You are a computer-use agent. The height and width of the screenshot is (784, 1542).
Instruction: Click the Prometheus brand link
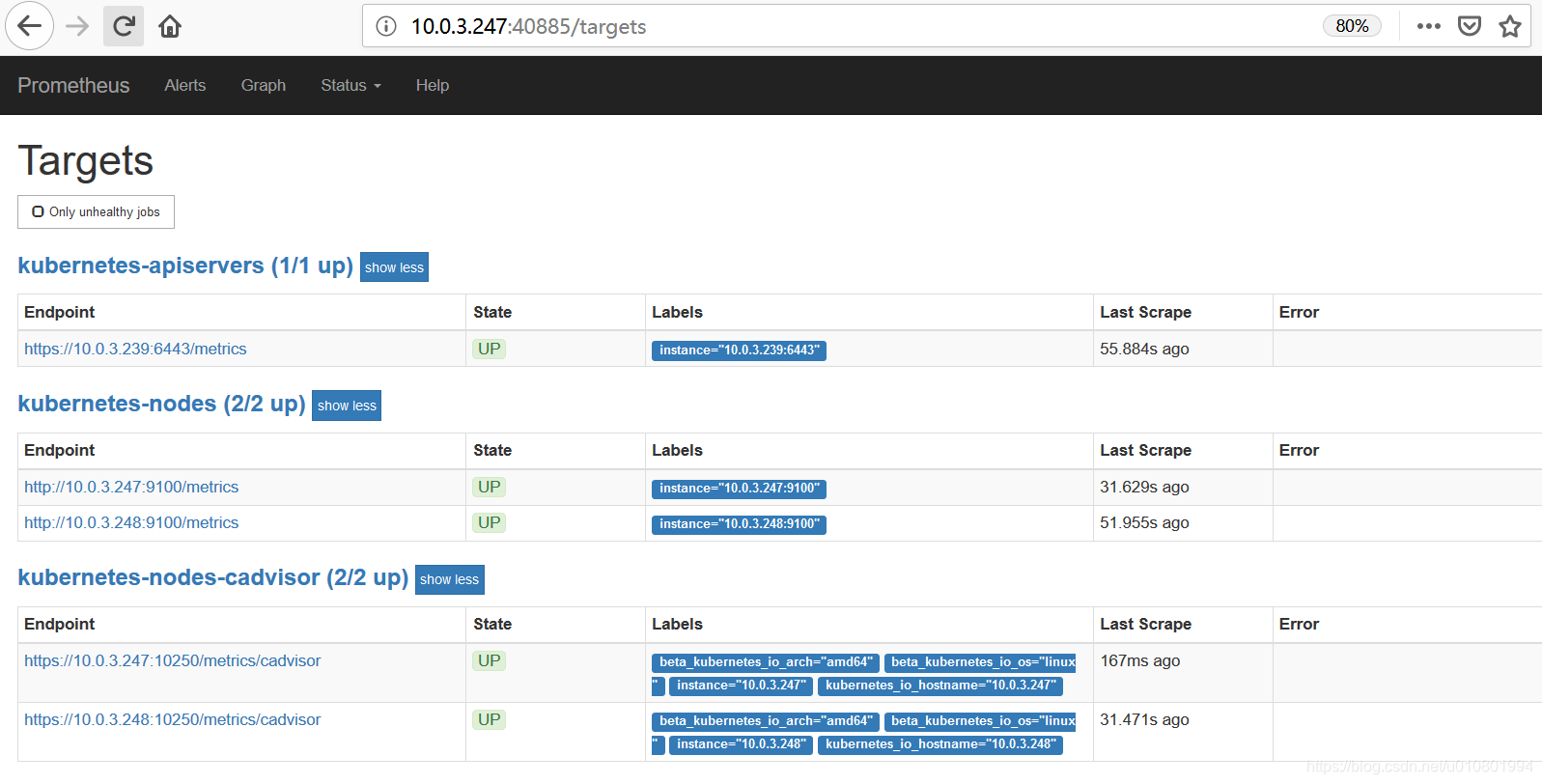(73, 85)
